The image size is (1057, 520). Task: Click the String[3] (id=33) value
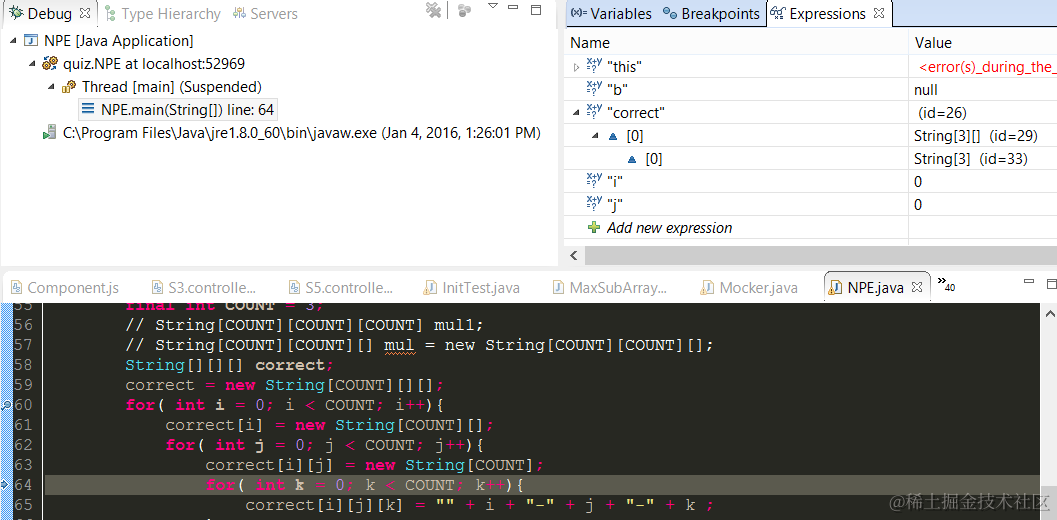(971, 158)
